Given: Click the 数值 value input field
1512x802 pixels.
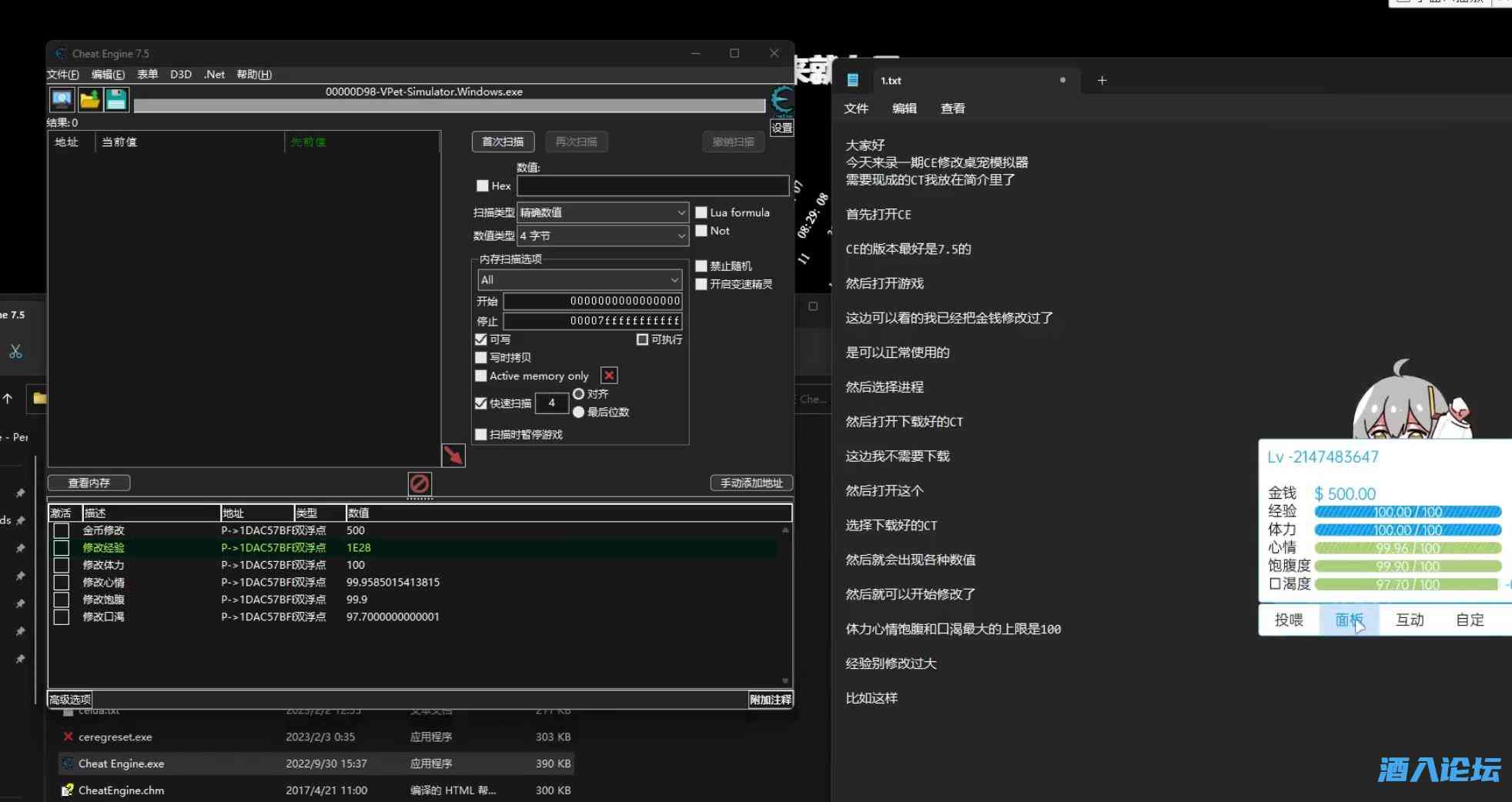Looking at the screenshot, I should [652, 185].
